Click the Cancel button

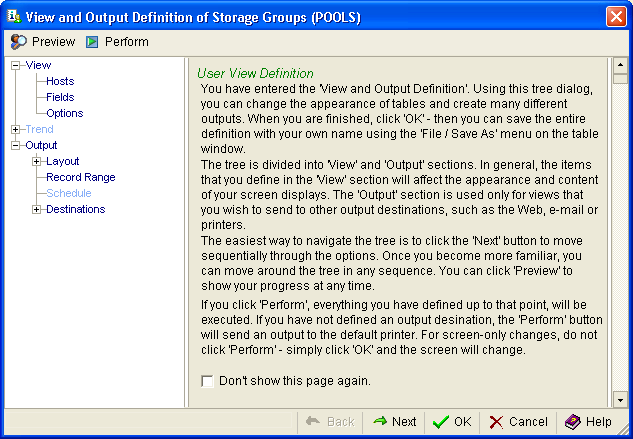[x=518, y=422]
